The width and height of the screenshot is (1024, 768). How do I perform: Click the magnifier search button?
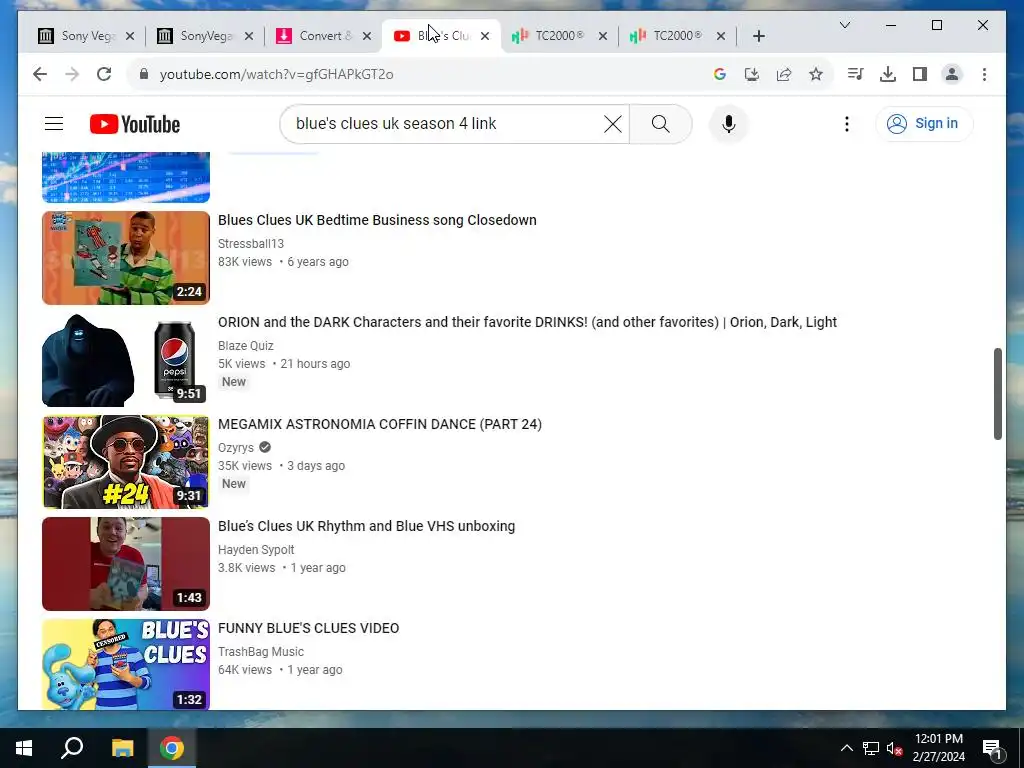pos(660,124)
